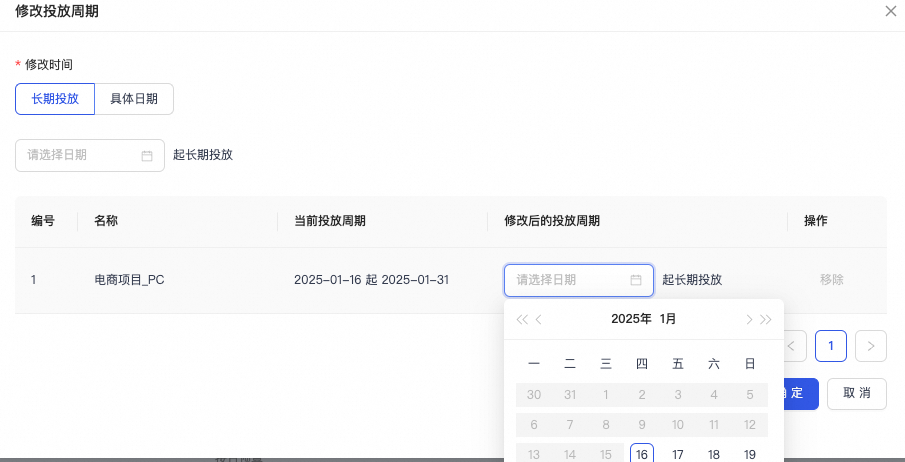
Task: Pick the 16th in the calendar
Action: click(x=642, y=454)
